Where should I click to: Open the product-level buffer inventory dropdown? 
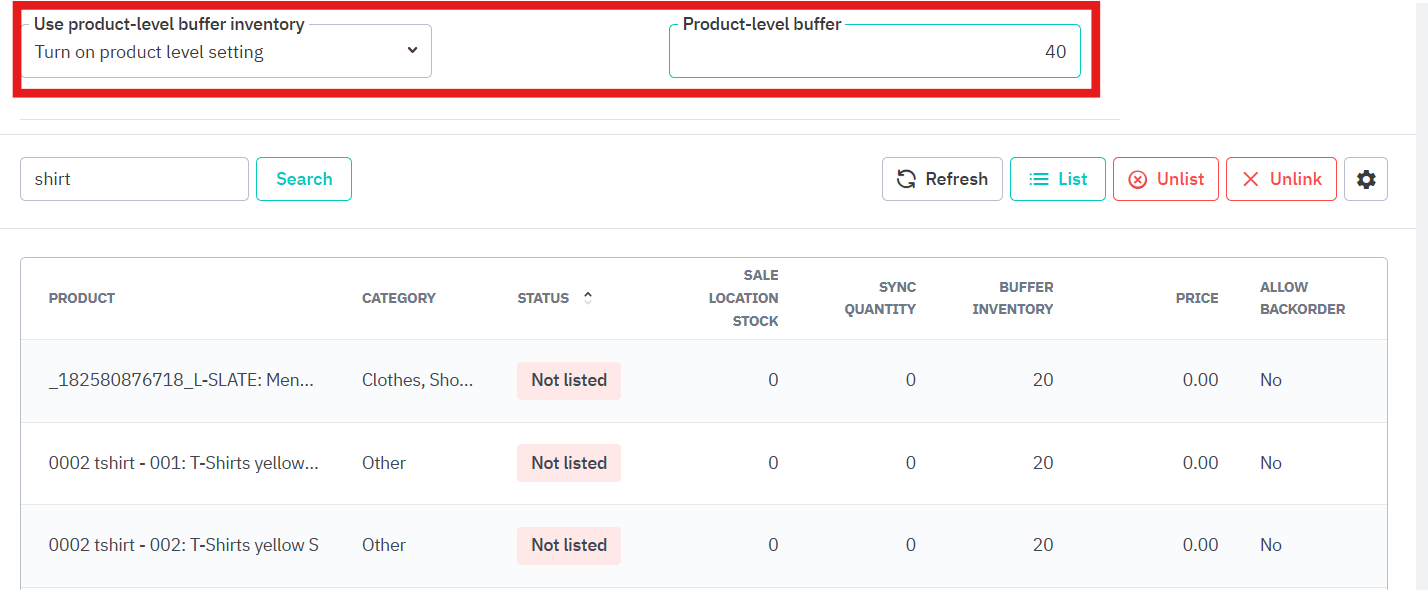(226, 52)
